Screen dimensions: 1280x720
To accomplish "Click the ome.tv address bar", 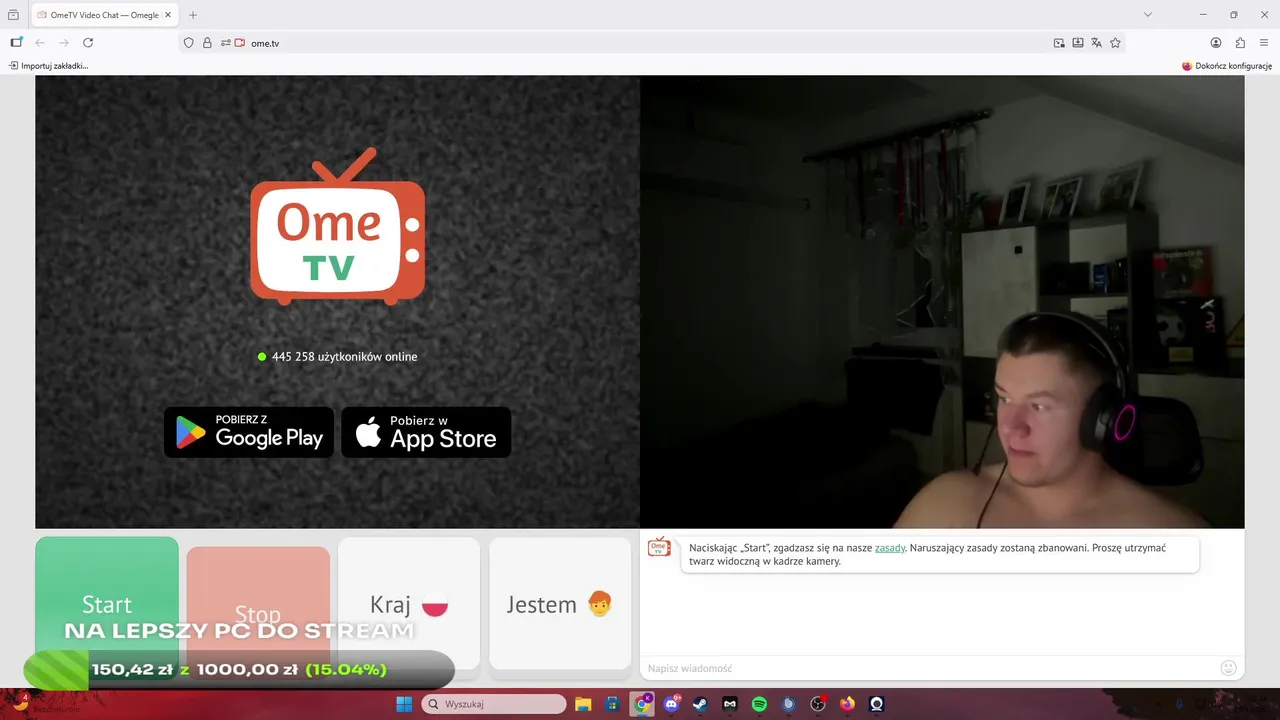I will click(650, 43).
